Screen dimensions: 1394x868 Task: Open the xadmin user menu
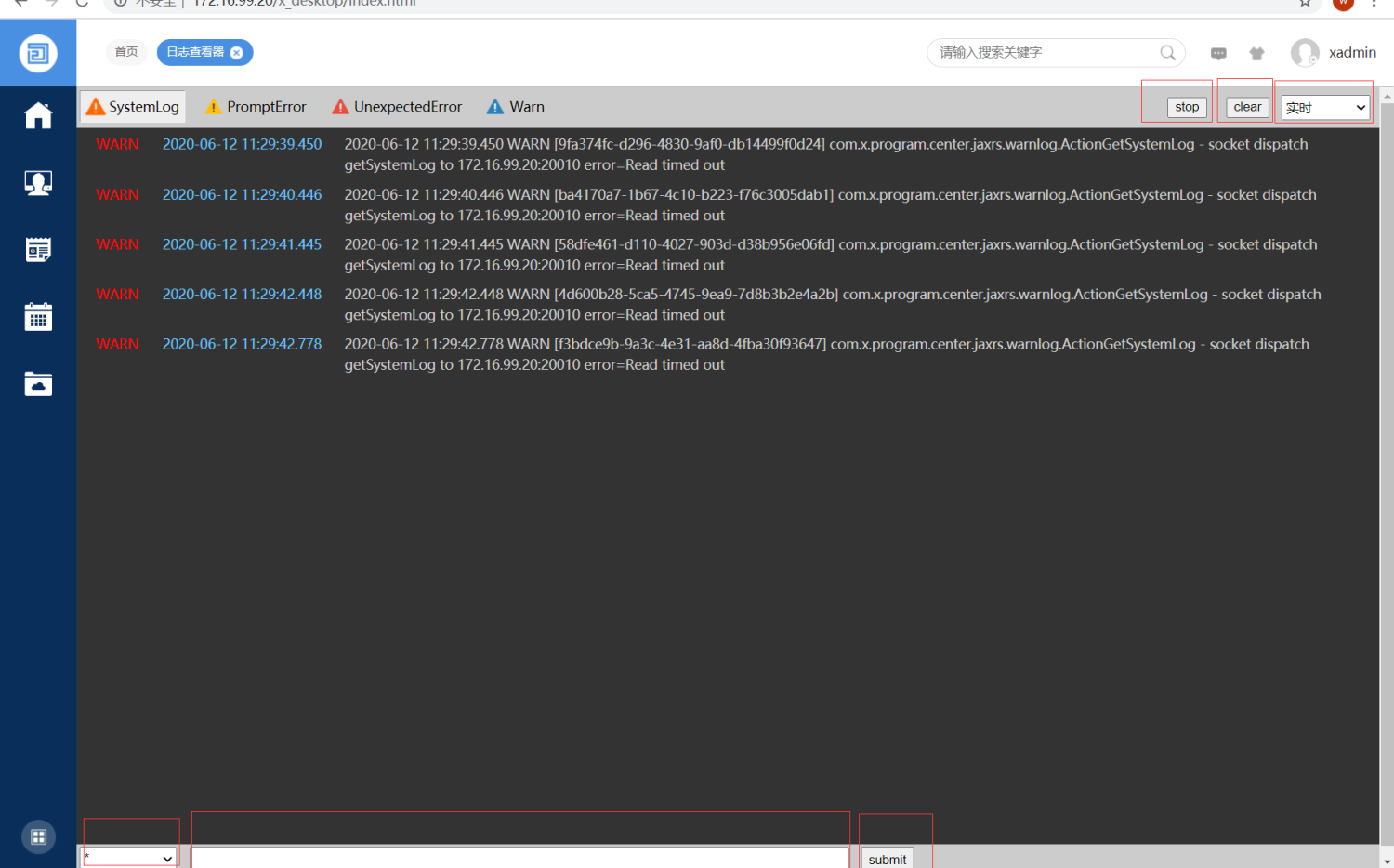[1334, 53]
